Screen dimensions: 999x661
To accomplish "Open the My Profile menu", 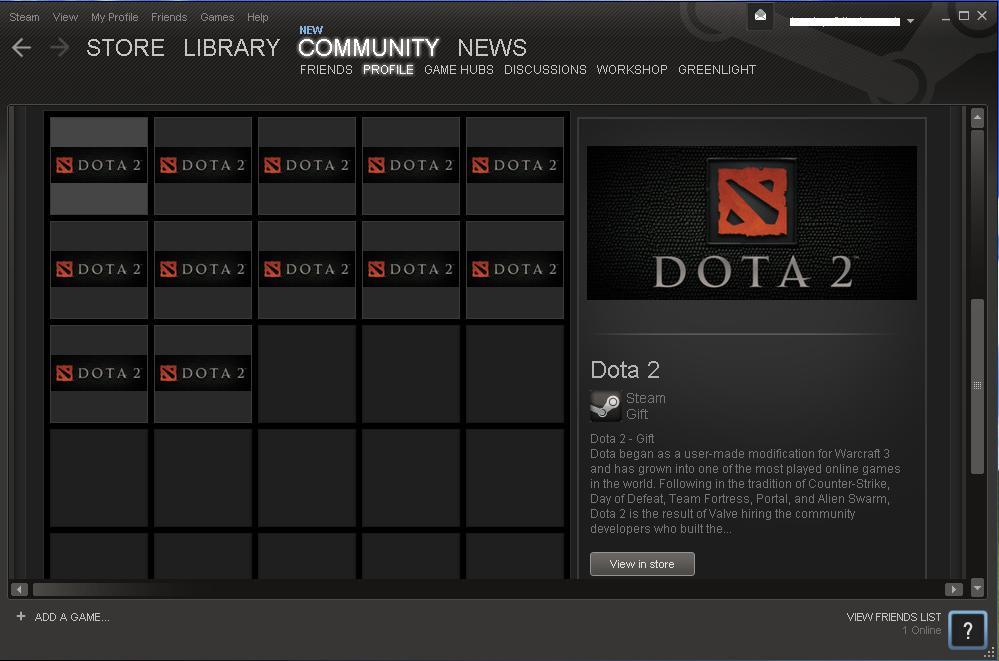I will pyautogui.click(x=115, y=17).
